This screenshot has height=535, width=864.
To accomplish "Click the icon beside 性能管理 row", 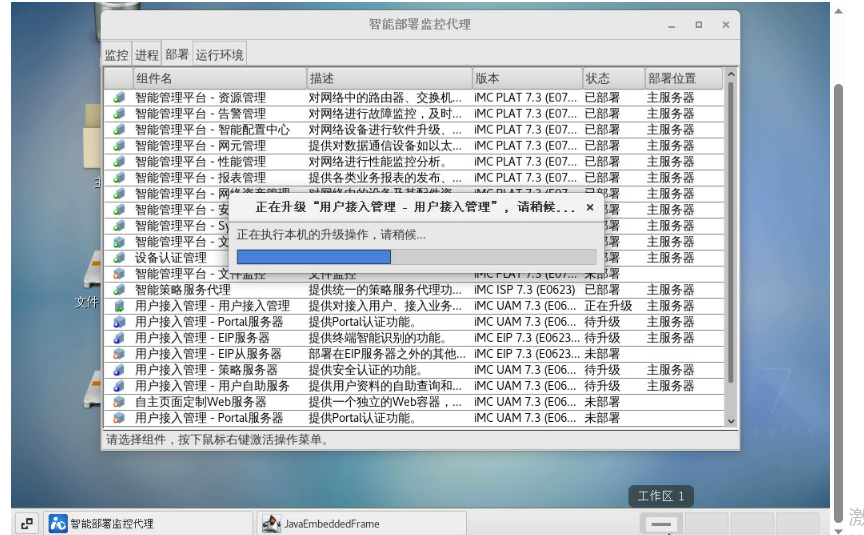I will click(118, 161).
